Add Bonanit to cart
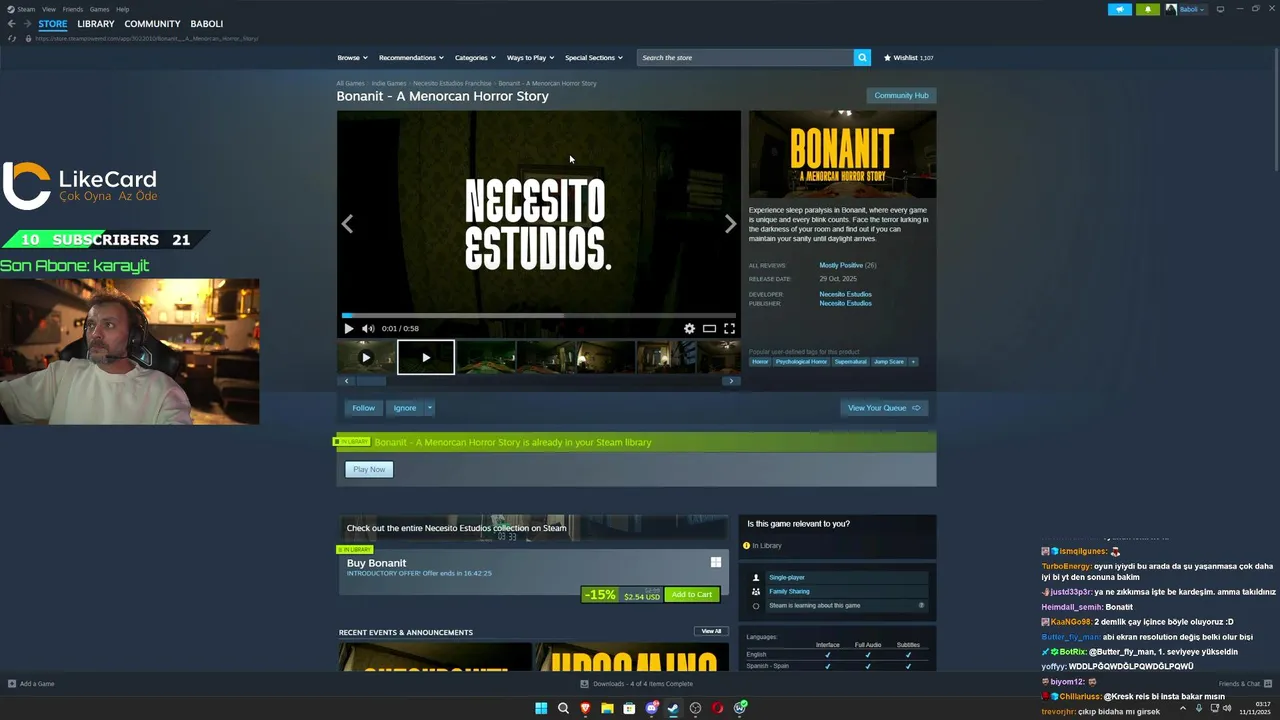Screen dimensions: 1280x720 point(692,595)
